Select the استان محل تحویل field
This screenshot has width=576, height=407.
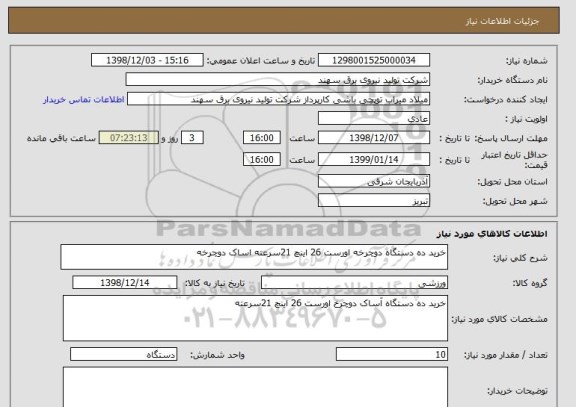[x=374, y=181]
